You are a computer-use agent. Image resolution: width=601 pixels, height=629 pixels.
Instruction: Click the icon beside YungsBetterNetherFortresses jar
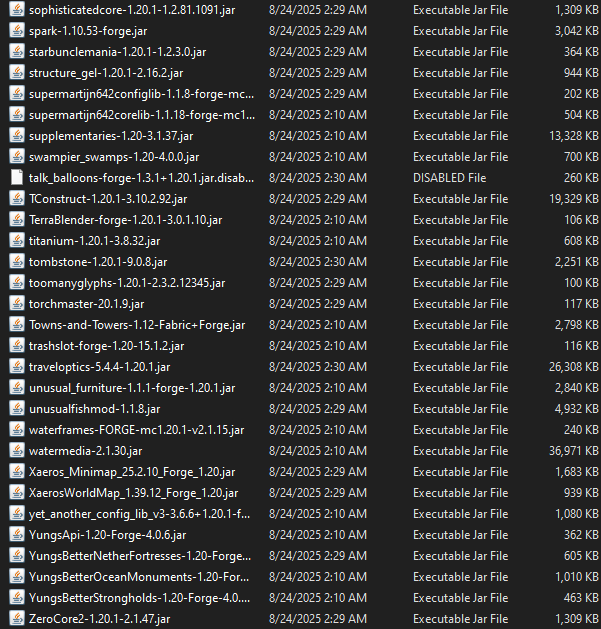pos(17,556)
